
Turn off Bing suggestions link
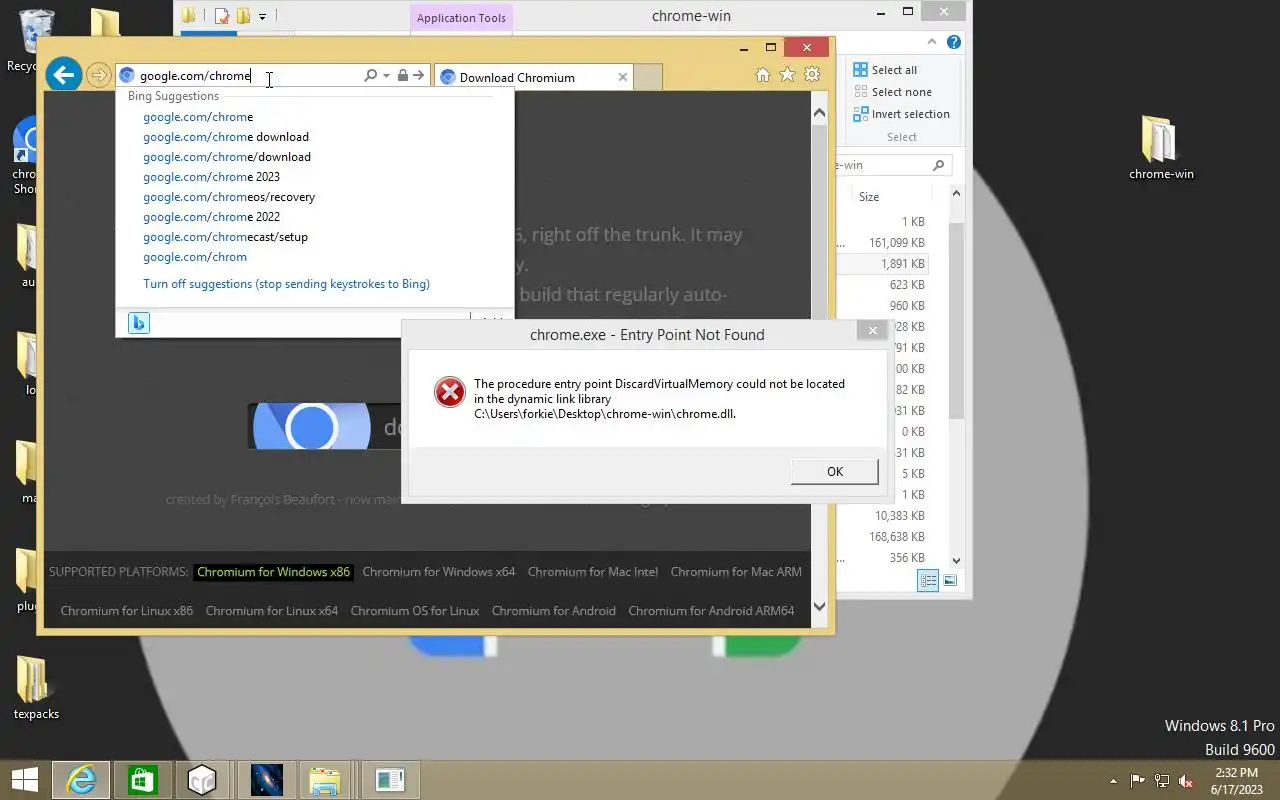tap(286, 284)
